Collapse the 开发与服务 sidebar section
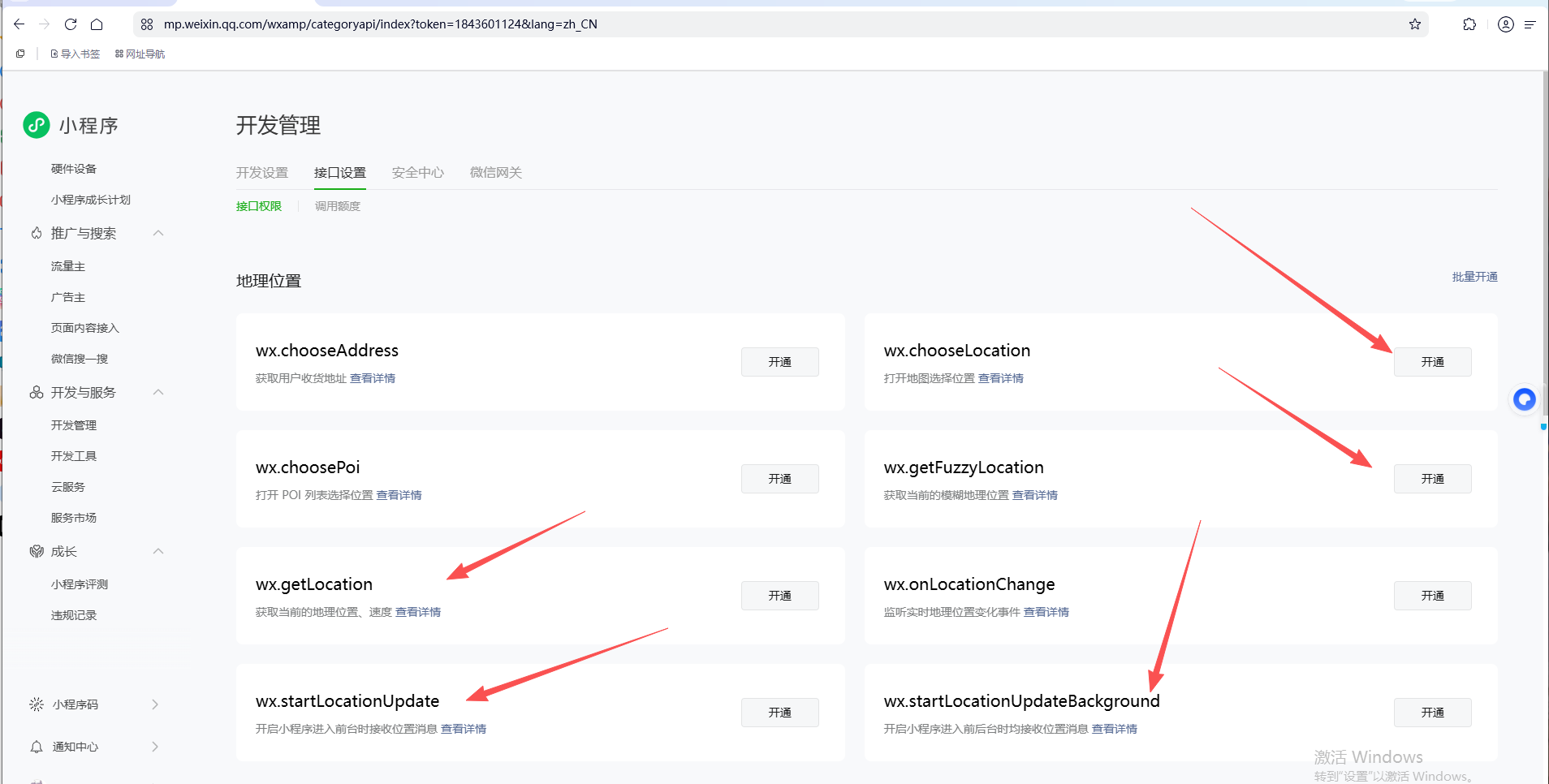 point(158,393)
